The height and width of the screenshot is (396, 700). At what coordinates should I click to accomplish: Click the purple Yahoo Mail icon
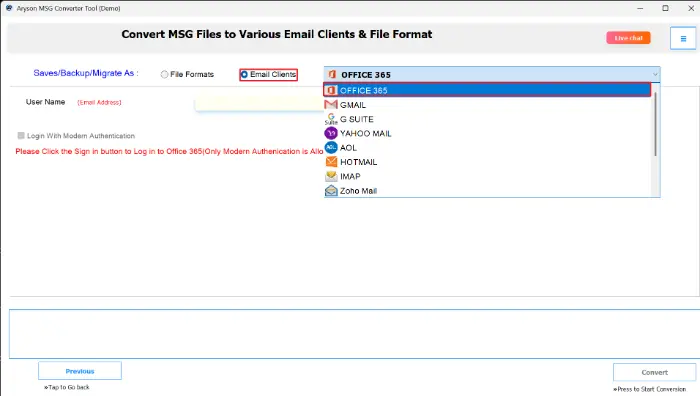coord(331,133)
